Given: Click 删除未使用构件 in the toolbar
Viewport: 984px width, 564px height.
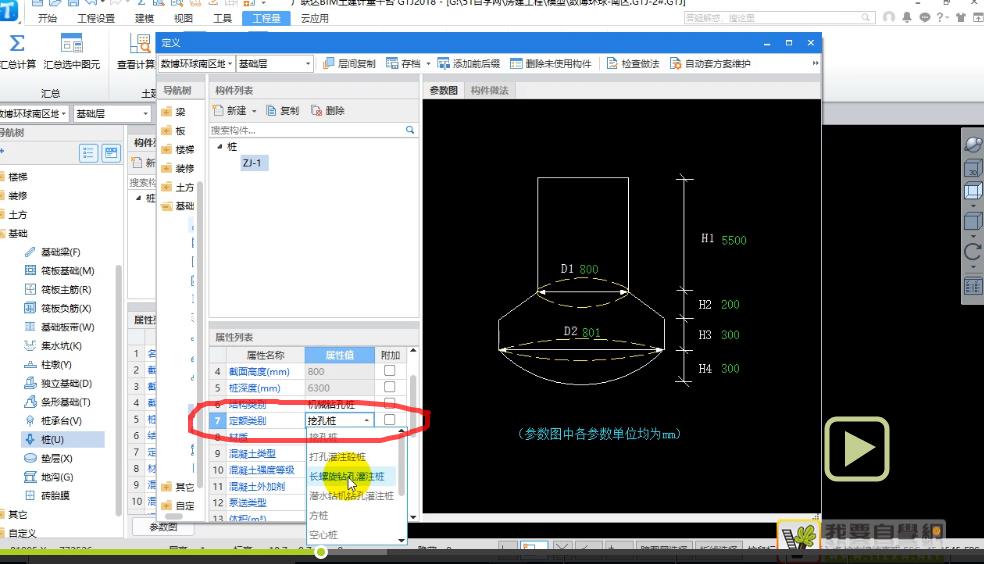Looking at the screenshot, I should (550, 63).
